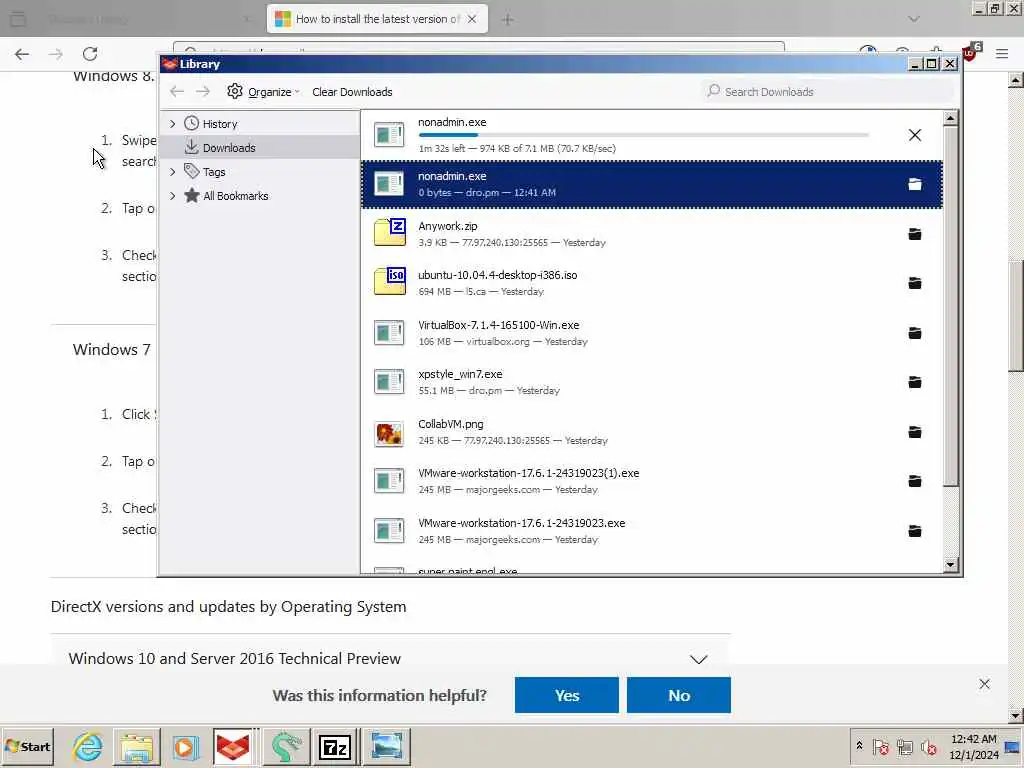Reload the browser page
Viewport: 1024px width, 768px height.
coord(90,54)
